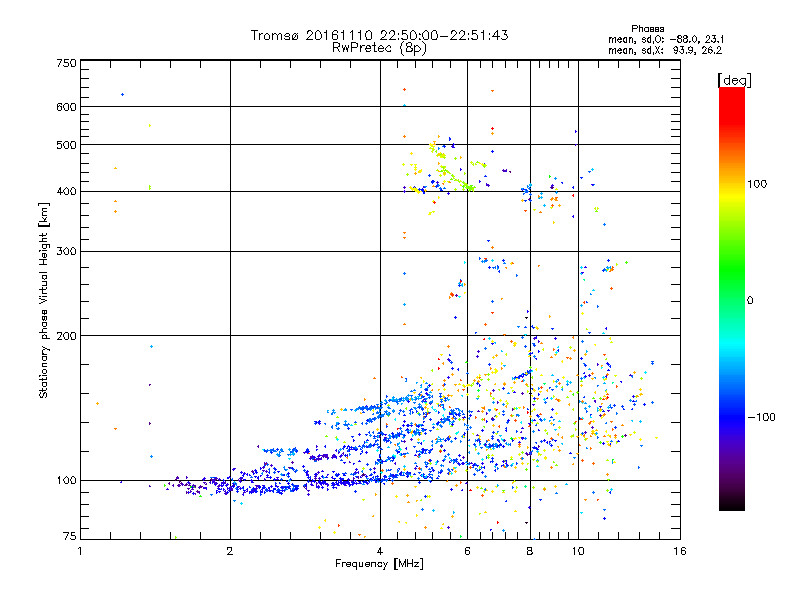The width and height of the screenshot is (800, 600).
Task: Click the y-axis tick label '75'
Action: 70,536
